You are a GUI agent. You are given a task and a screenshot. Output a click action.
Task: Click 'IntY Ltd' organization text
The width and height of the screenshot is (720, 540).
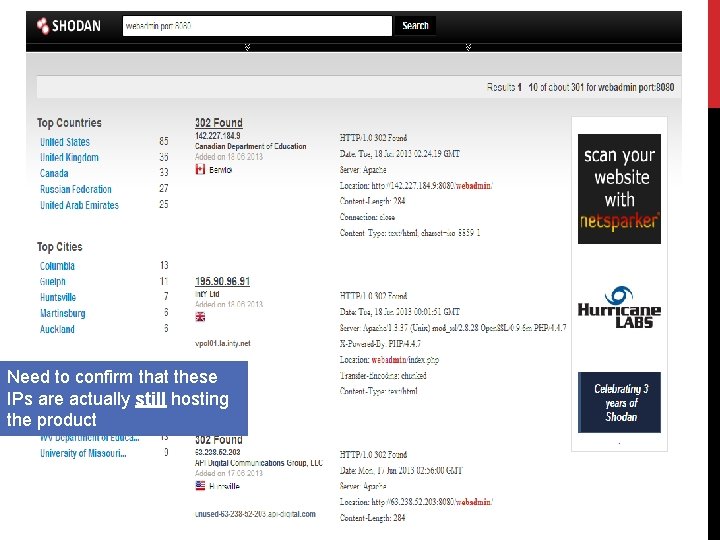(207, 294)
